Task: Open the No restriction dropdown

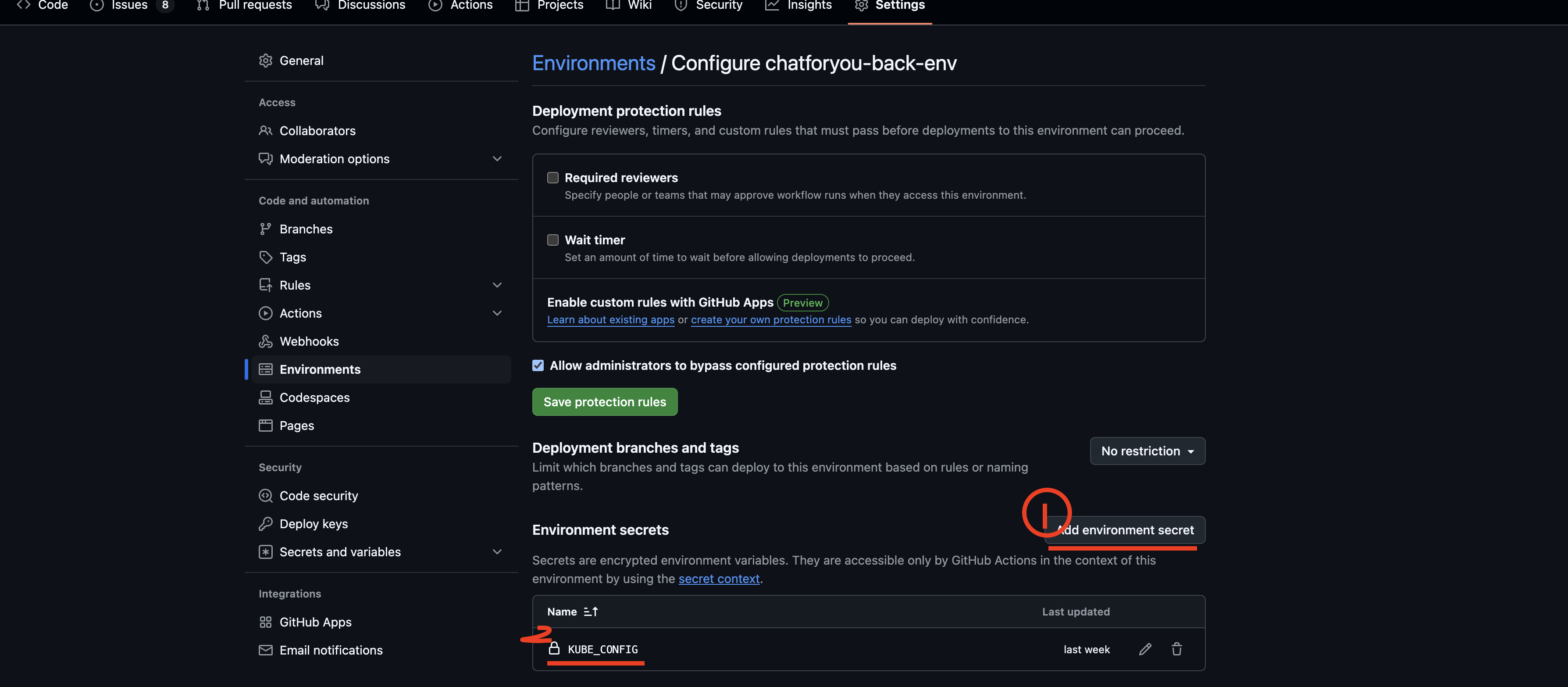Action: pos(1147,451)
